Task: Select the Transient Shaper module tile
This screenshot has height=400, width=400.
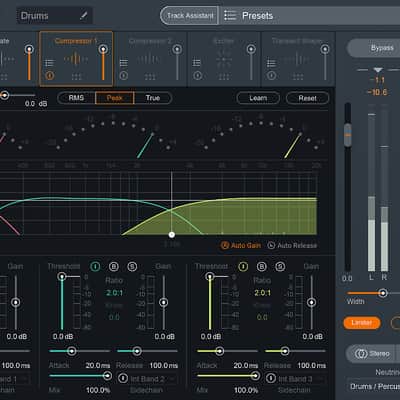Action: [298, 59]
